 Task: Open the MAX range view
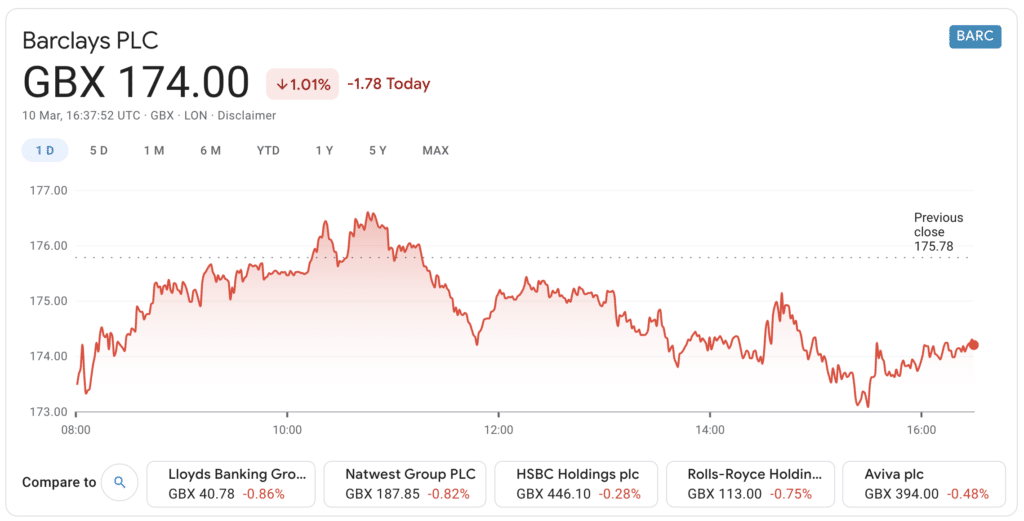436,151
